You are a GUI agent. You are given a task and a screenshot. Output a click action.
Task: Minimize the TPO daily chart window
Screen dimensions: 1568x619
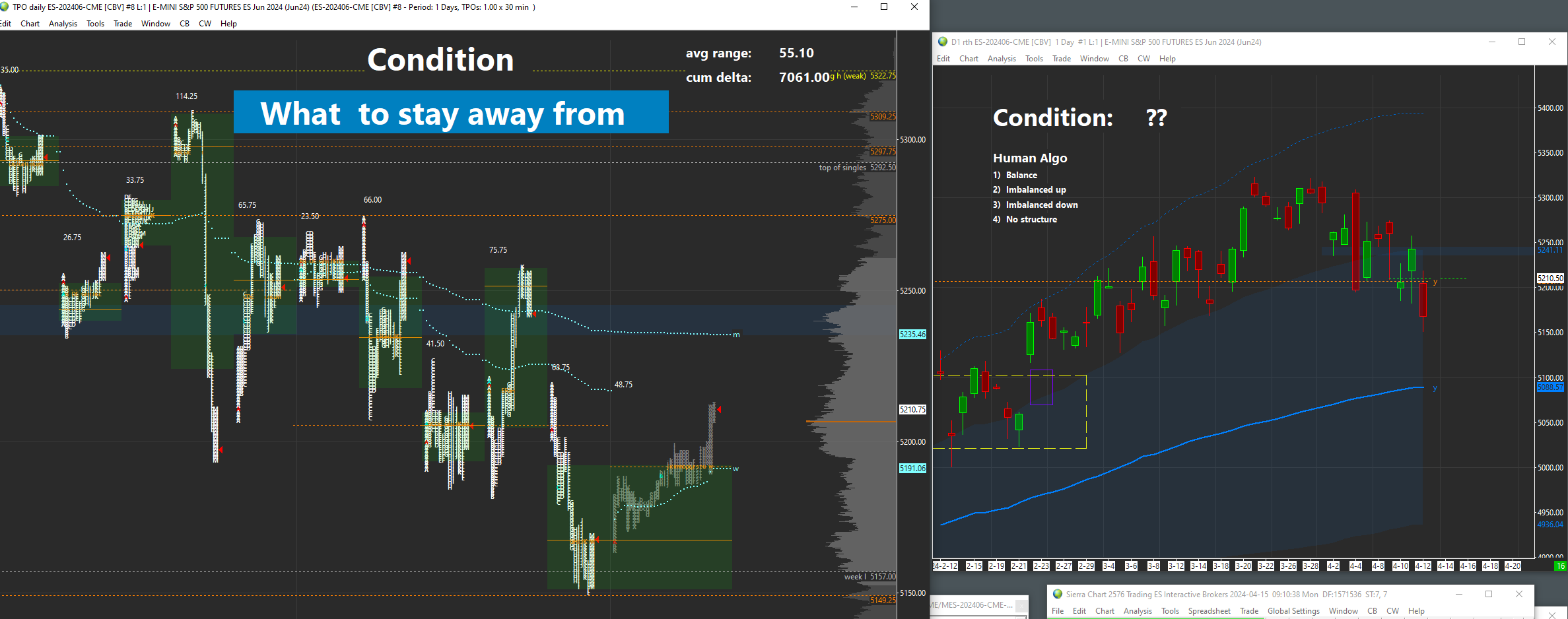854,7
